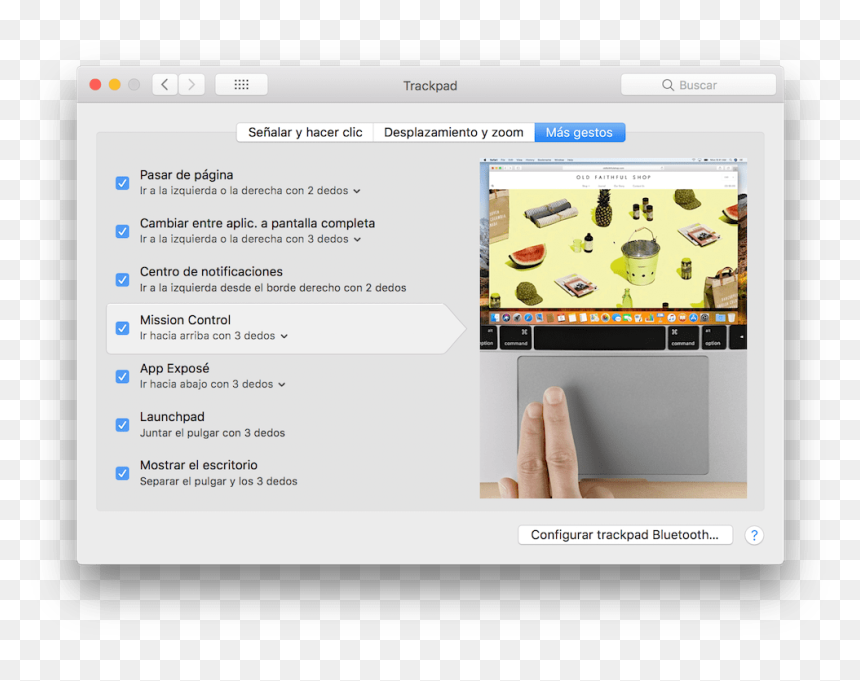Select the Centro de notificaciones label
The width and height of the screenshot is (860, 681).
point(211,271)
